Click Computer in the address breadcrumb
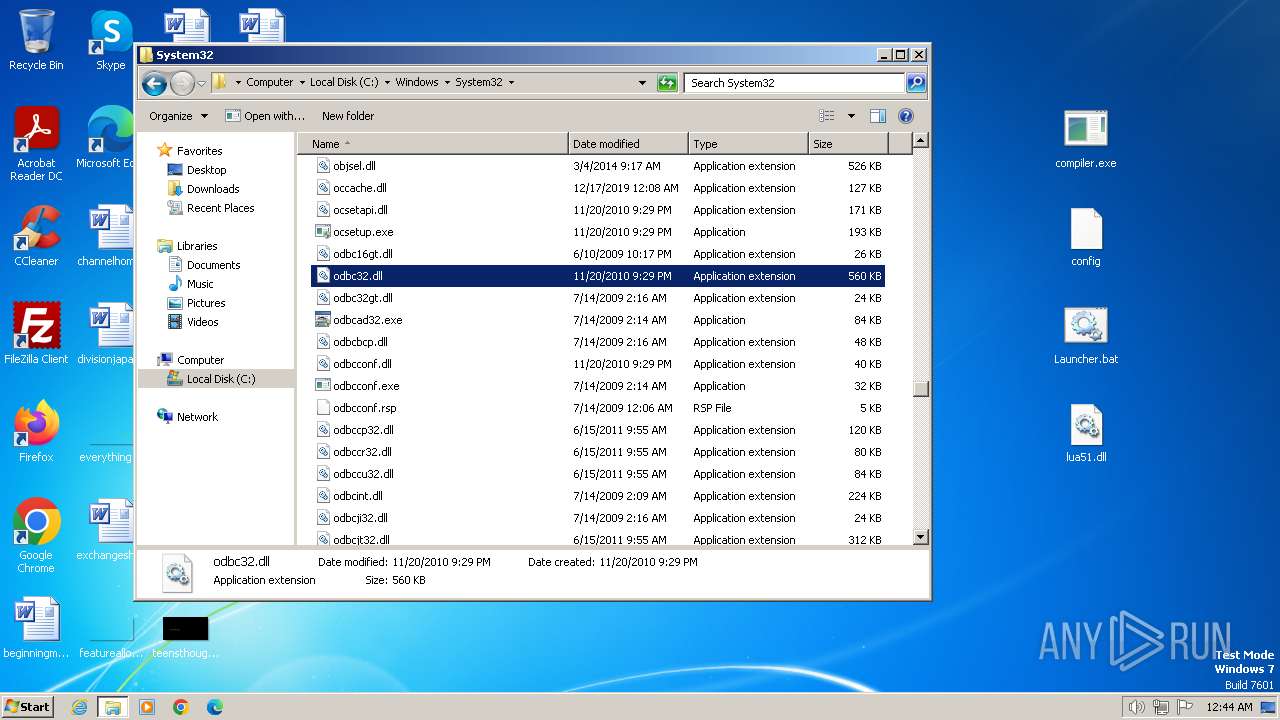 click(x=269, y=83)
